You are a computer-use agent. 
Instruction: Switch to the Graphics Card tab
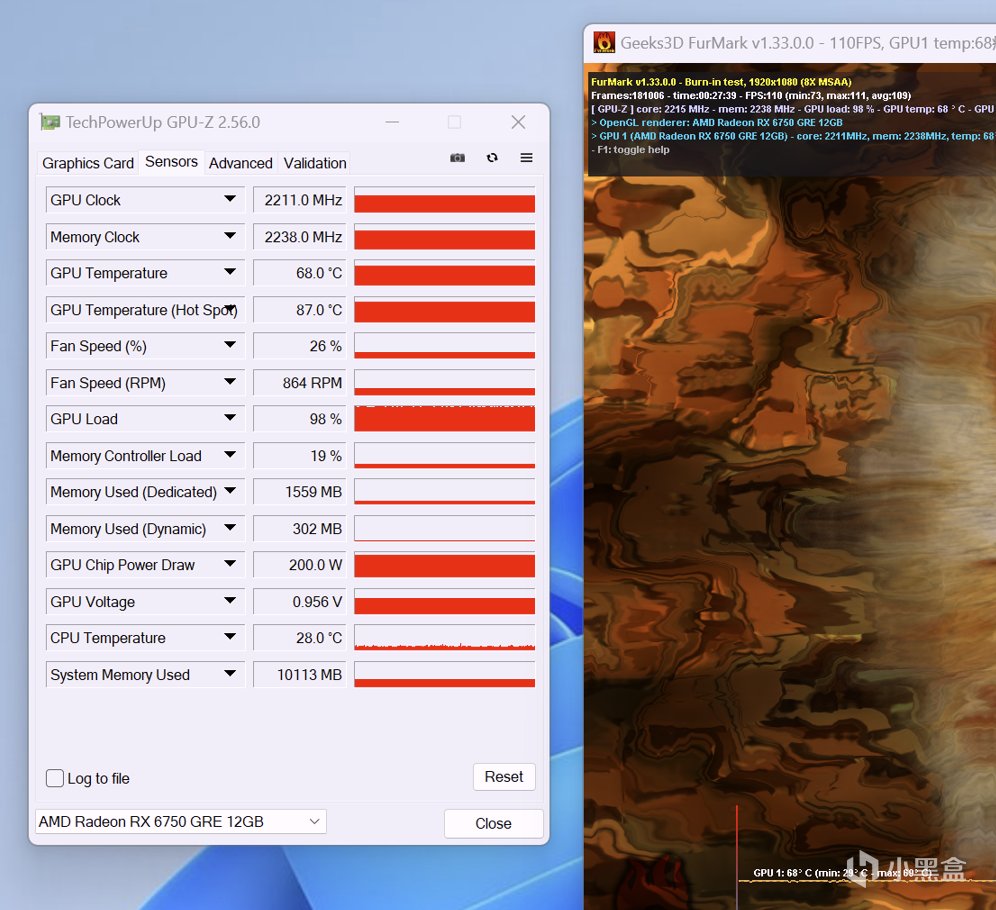tap(88, 163)
